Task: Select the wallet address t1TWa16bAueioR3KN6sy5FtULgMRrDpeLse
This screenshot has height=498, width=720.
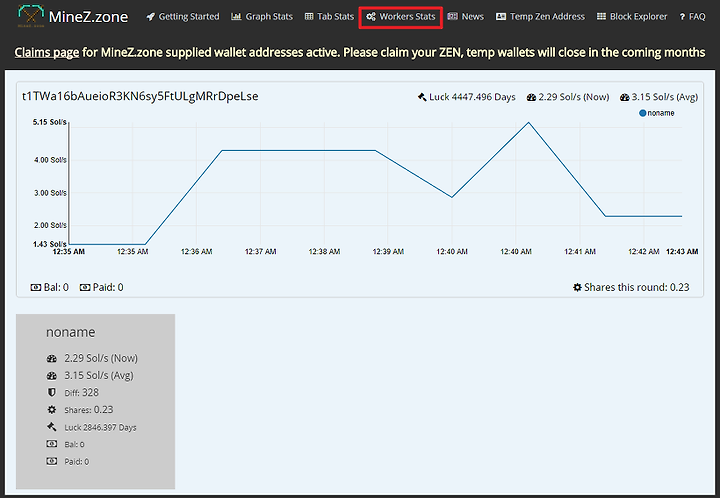Action: pyautogui.click(x=140, y=96)
